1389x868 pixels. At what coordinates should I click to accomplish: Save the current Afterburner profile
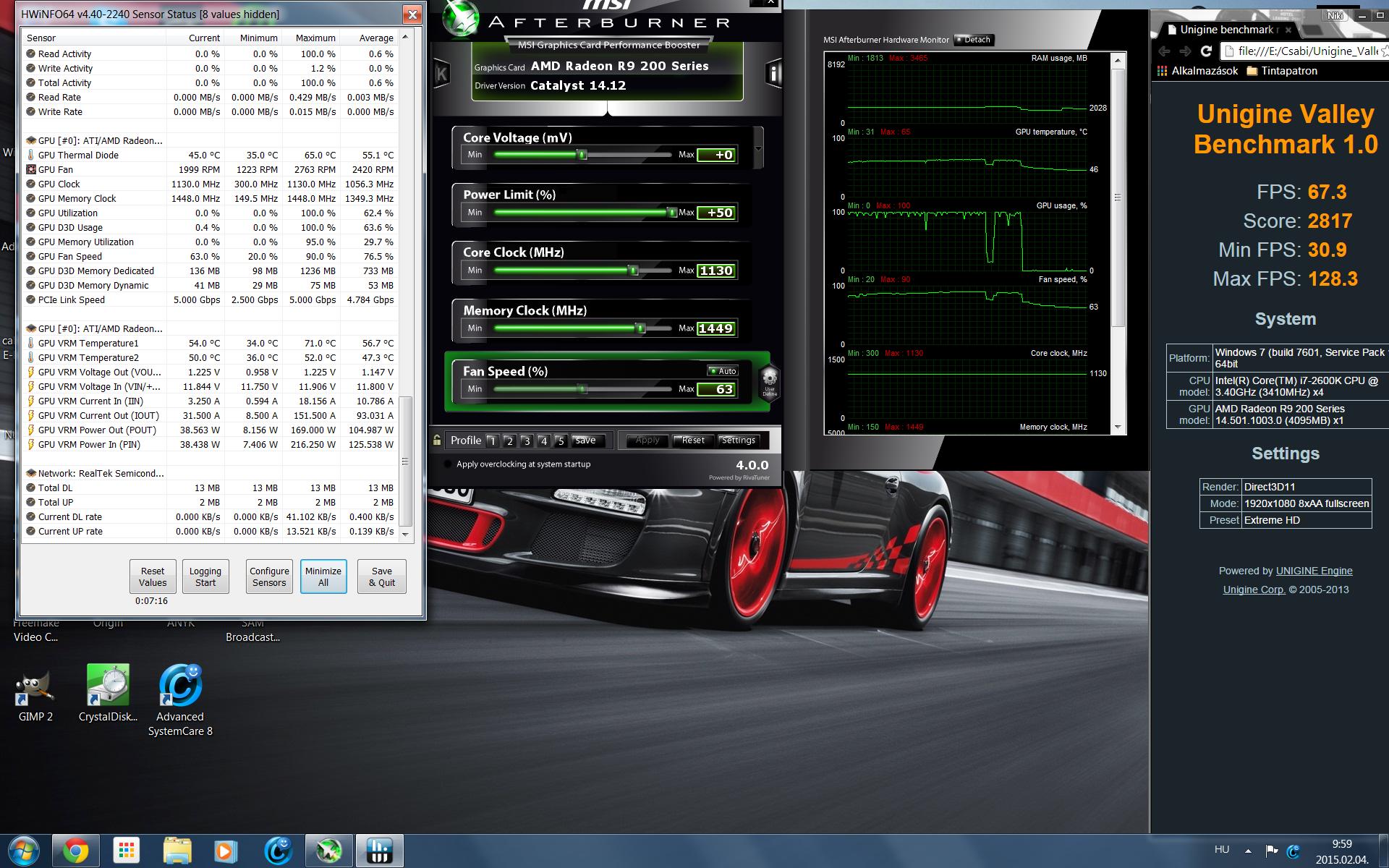click(x=585, y=441)
